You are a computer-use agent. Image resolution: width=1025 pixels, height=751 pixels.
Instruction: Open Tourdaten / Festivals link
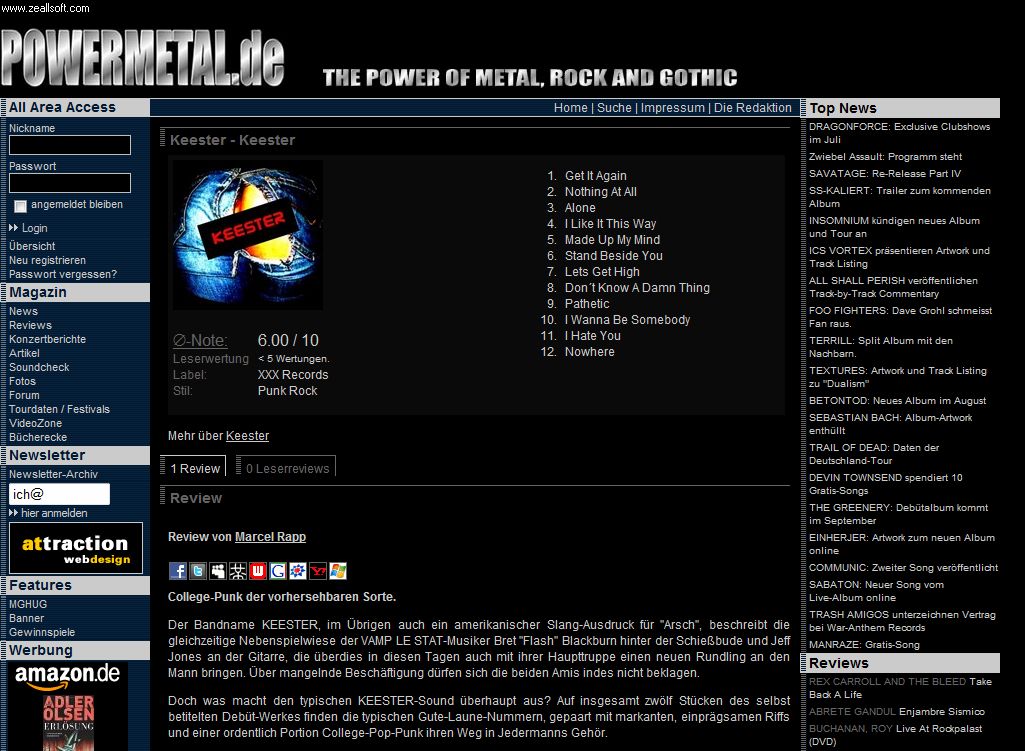pos(59,409)
